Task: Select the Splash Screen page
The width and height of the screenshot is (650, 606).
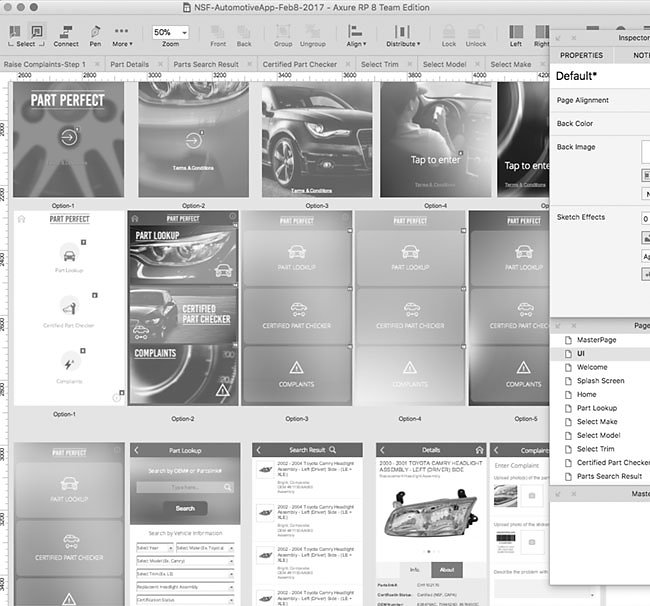Action: tap(600, 381)
